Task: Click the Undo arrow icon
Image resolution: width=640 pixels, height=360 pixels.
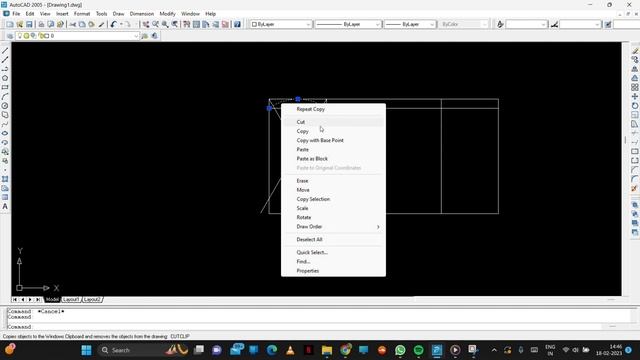Action: (x=114, y=24)
